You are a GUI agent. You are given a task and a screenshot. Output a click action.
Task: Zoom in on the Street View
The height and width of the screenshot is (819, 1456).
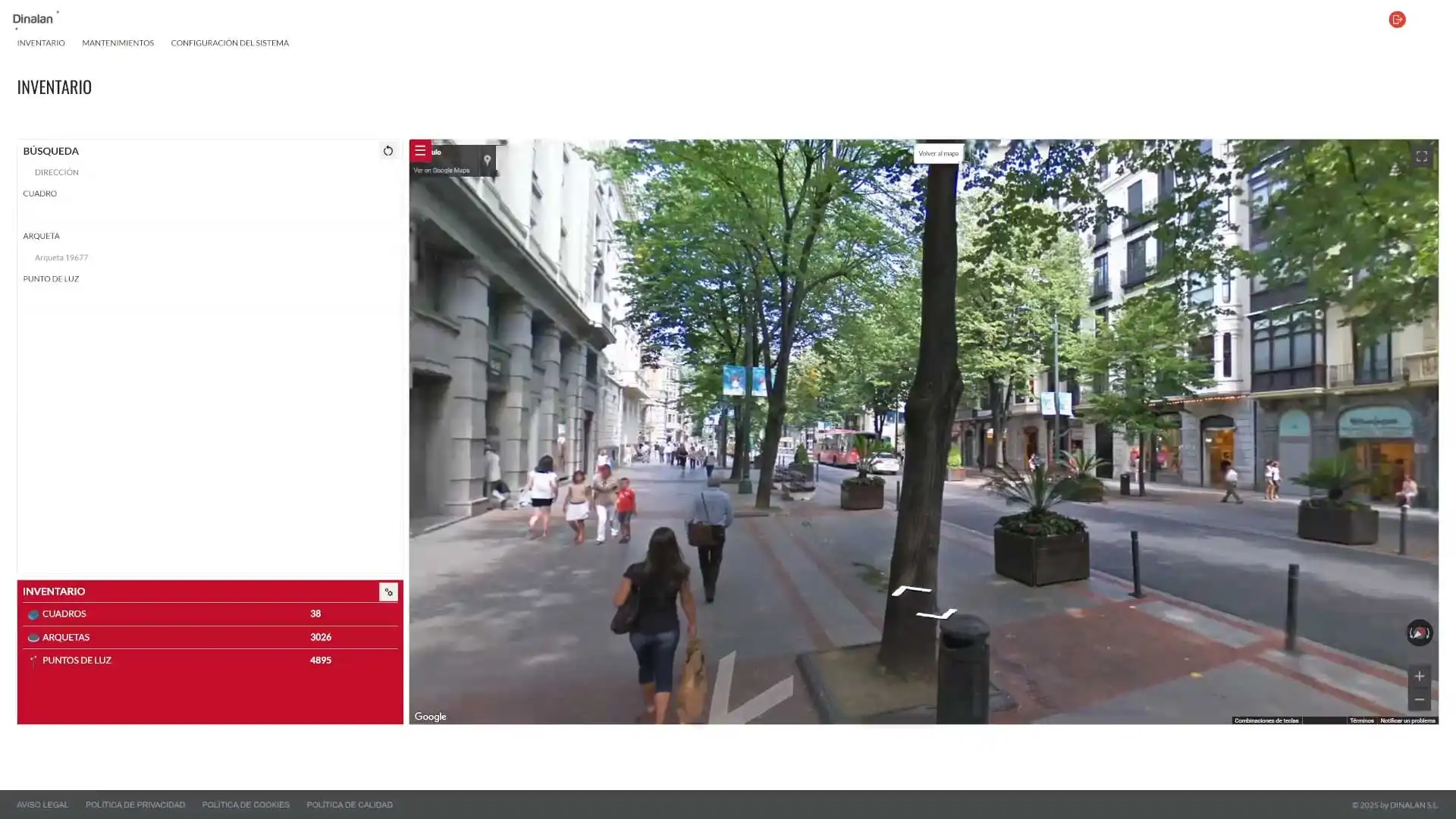[1419, 676]
